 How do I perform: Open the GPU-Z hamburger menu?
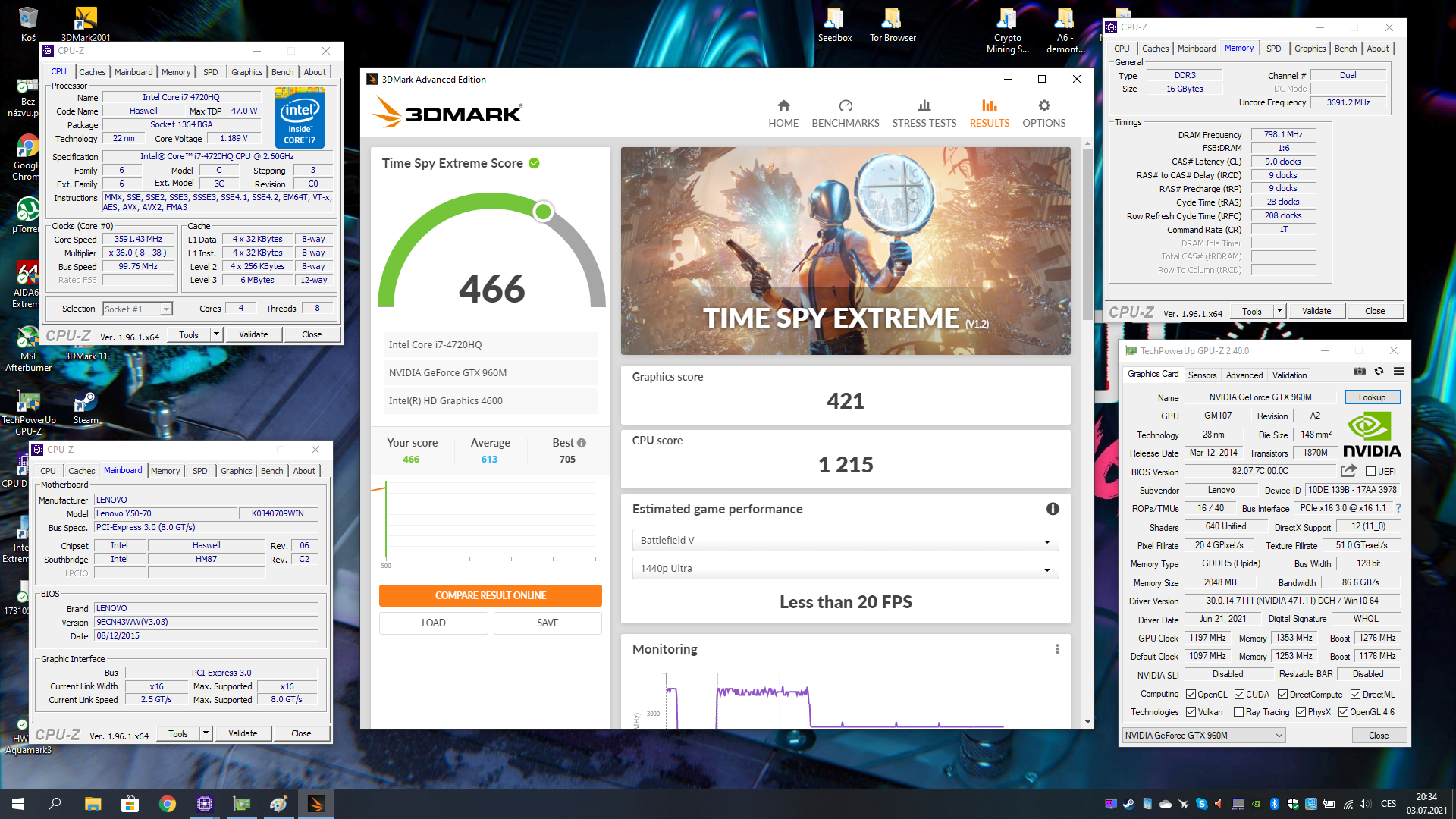(x=1399, y=371)
